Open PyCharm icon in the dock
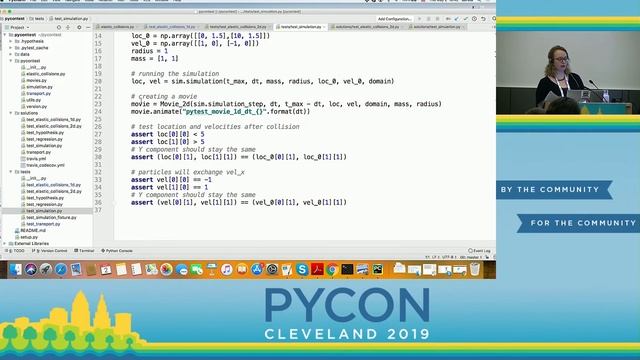Screen dimensions: 640x360 click(378, 270)
